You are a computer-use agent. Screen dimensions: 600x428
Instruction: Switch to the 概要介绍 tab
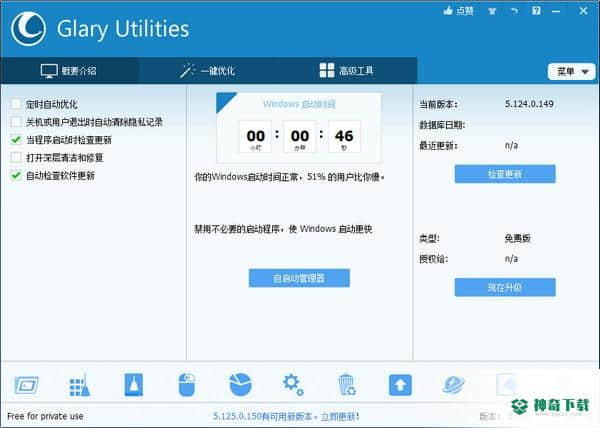pos(69,70)
